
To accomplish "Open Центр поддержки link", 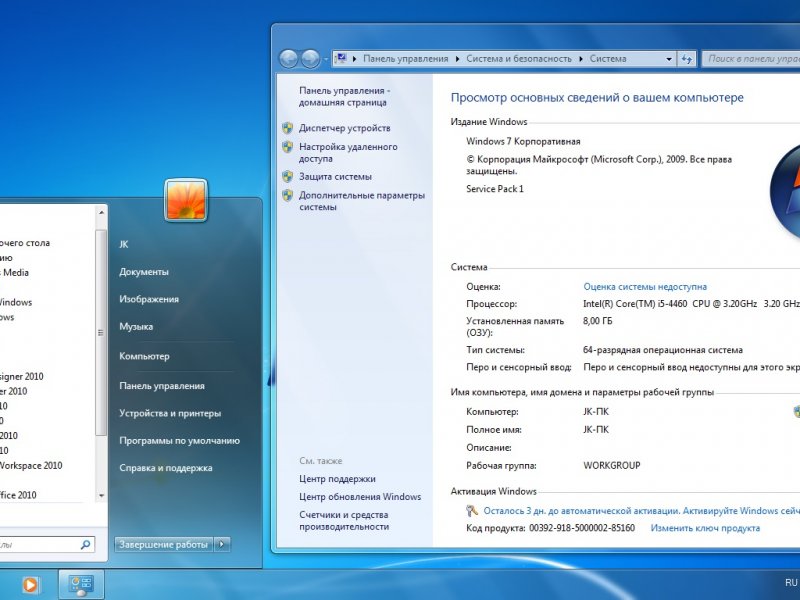I will coord(337,479).
